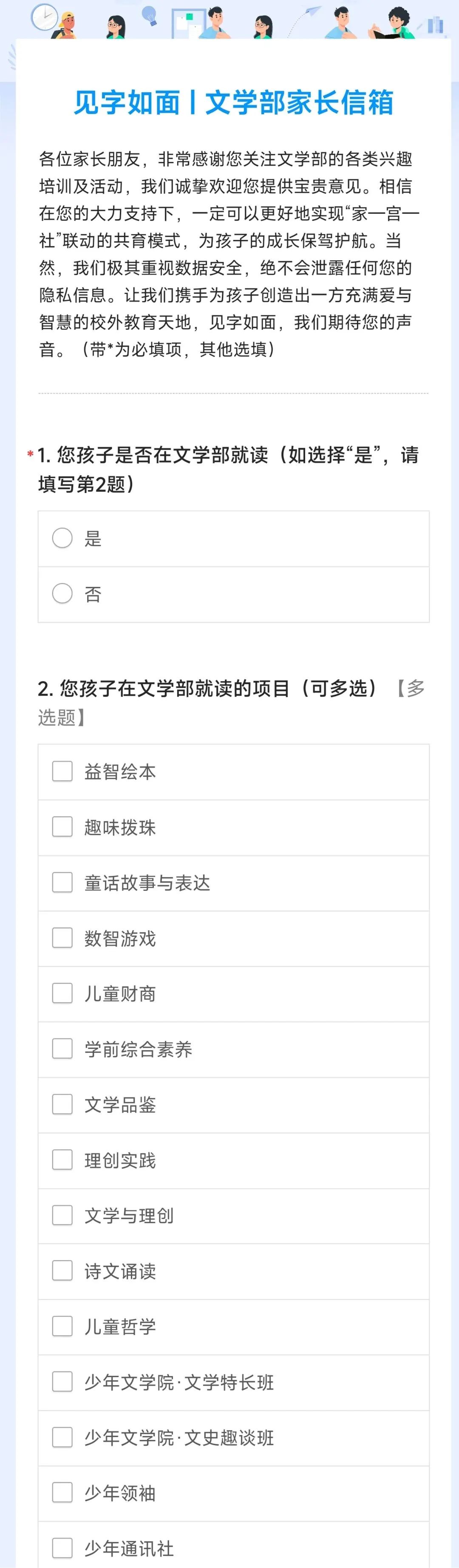Tick the 儿童哲学 checkbox
The image size is (459, 1568).
pyautogui.click(x=62, y=1326)
